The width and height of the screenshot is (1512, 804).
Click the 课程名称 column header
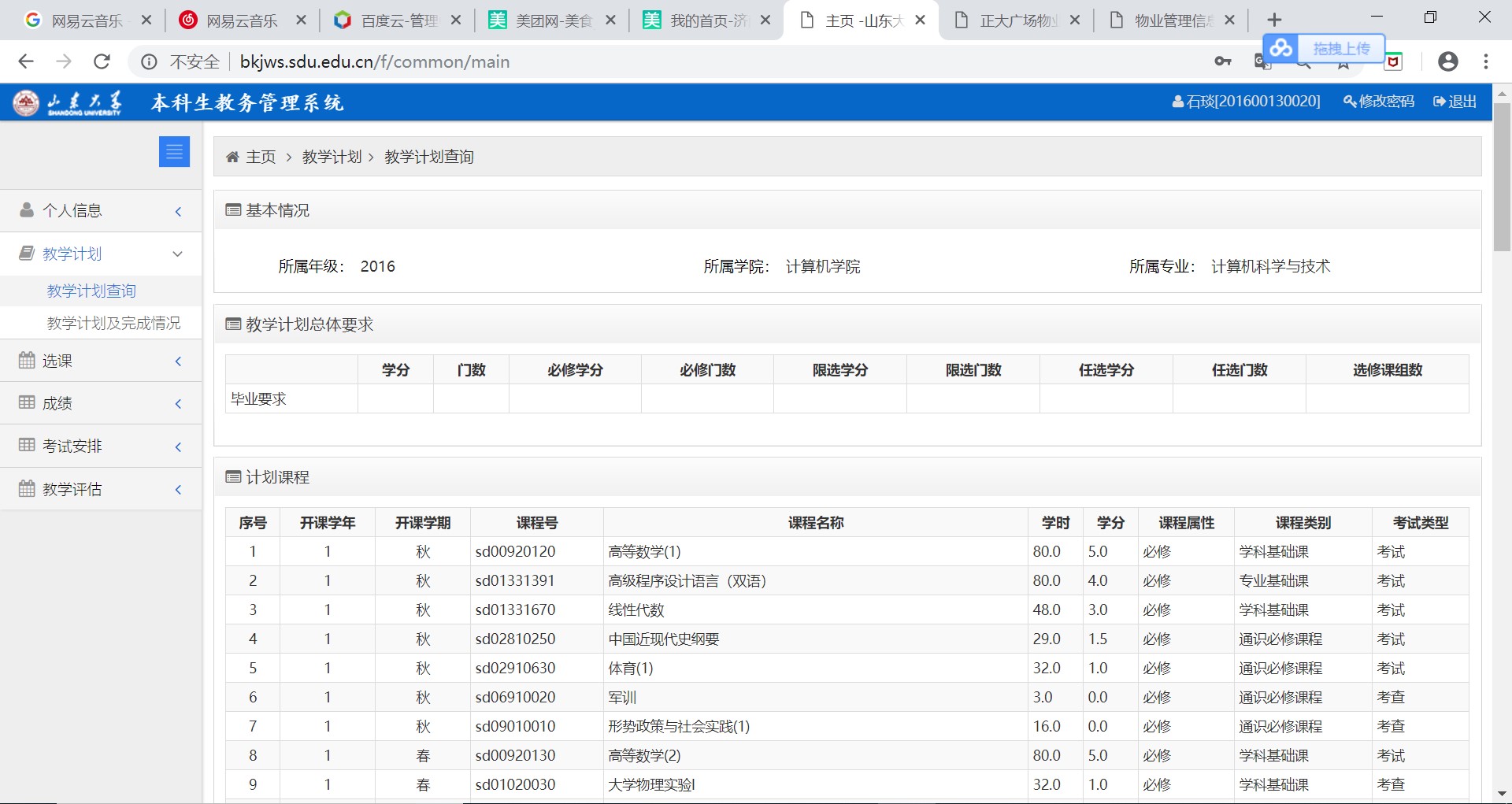click(816, 522)
